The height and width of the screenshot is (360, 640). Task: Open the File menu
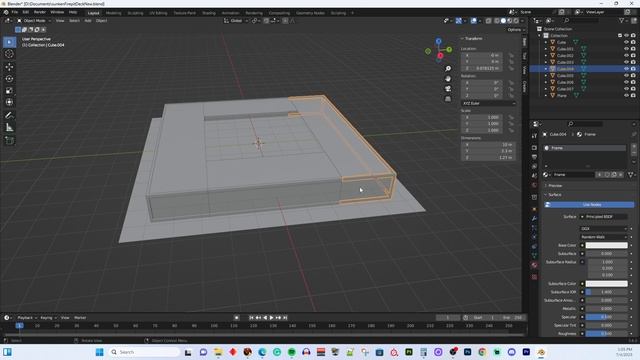pyautogui.click(x=15, y=12)
